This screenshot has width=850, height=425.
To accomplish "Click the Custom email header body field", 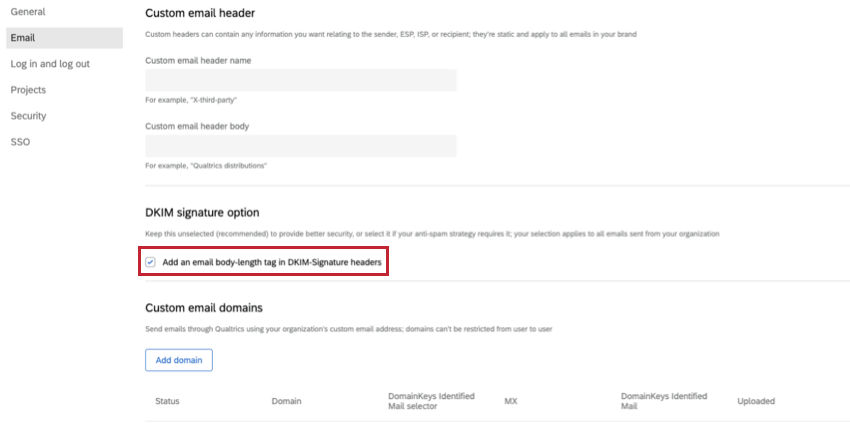I will 301,146.
